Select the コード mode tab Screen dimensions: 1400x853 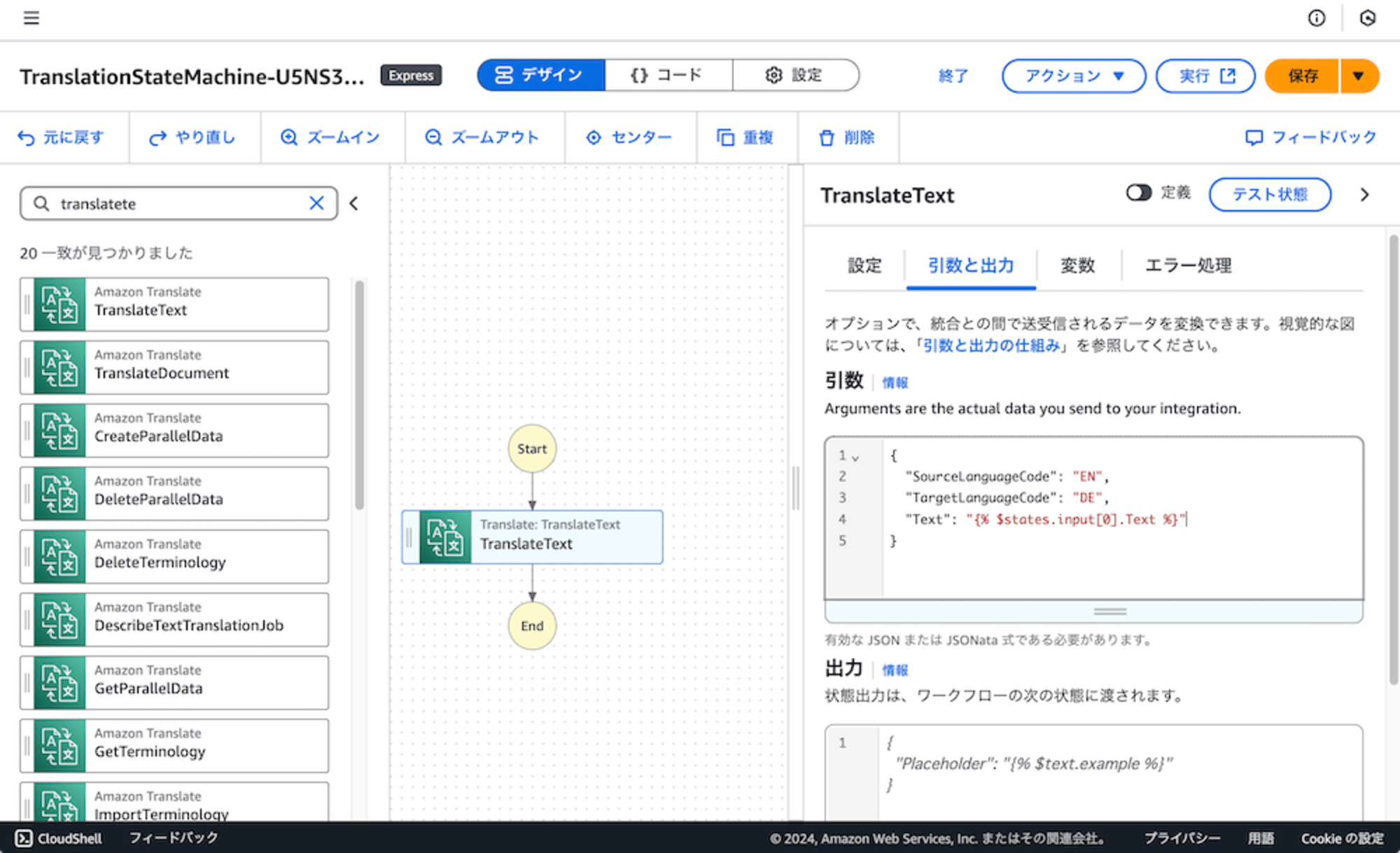pos(668,75)
